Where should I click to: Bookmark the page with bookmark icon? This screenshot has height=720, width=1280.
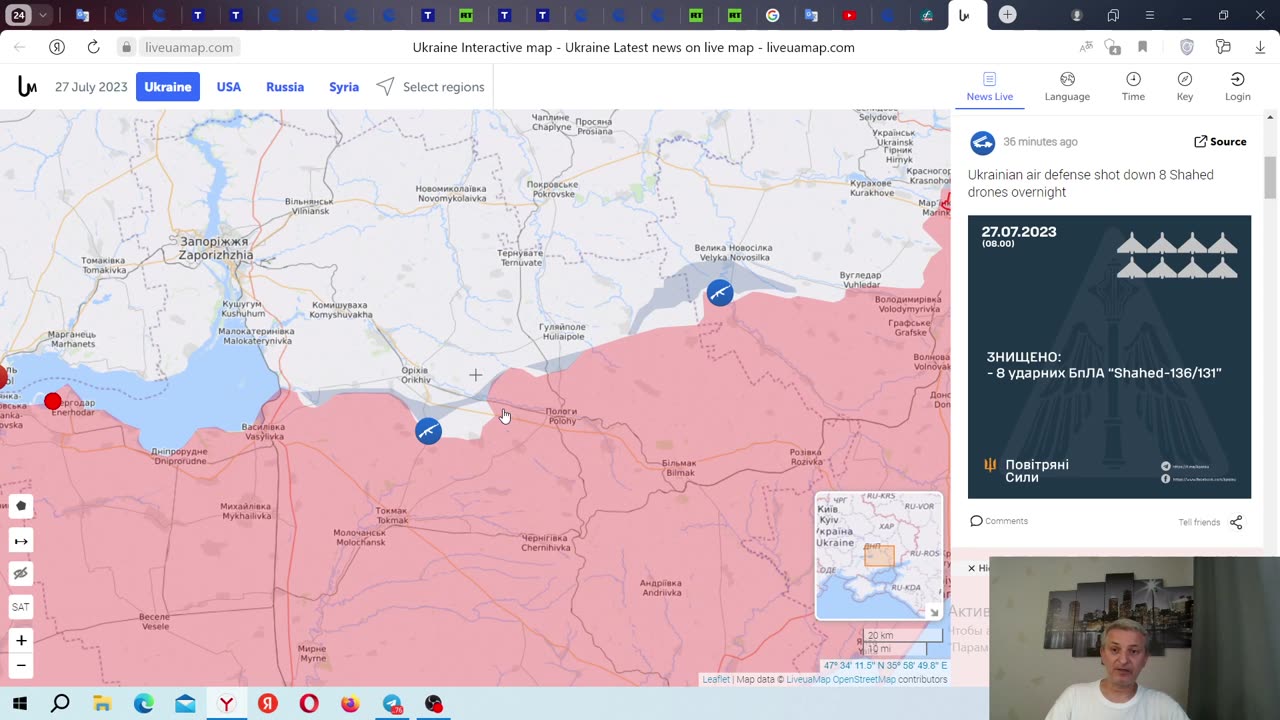coord(1143,47)
